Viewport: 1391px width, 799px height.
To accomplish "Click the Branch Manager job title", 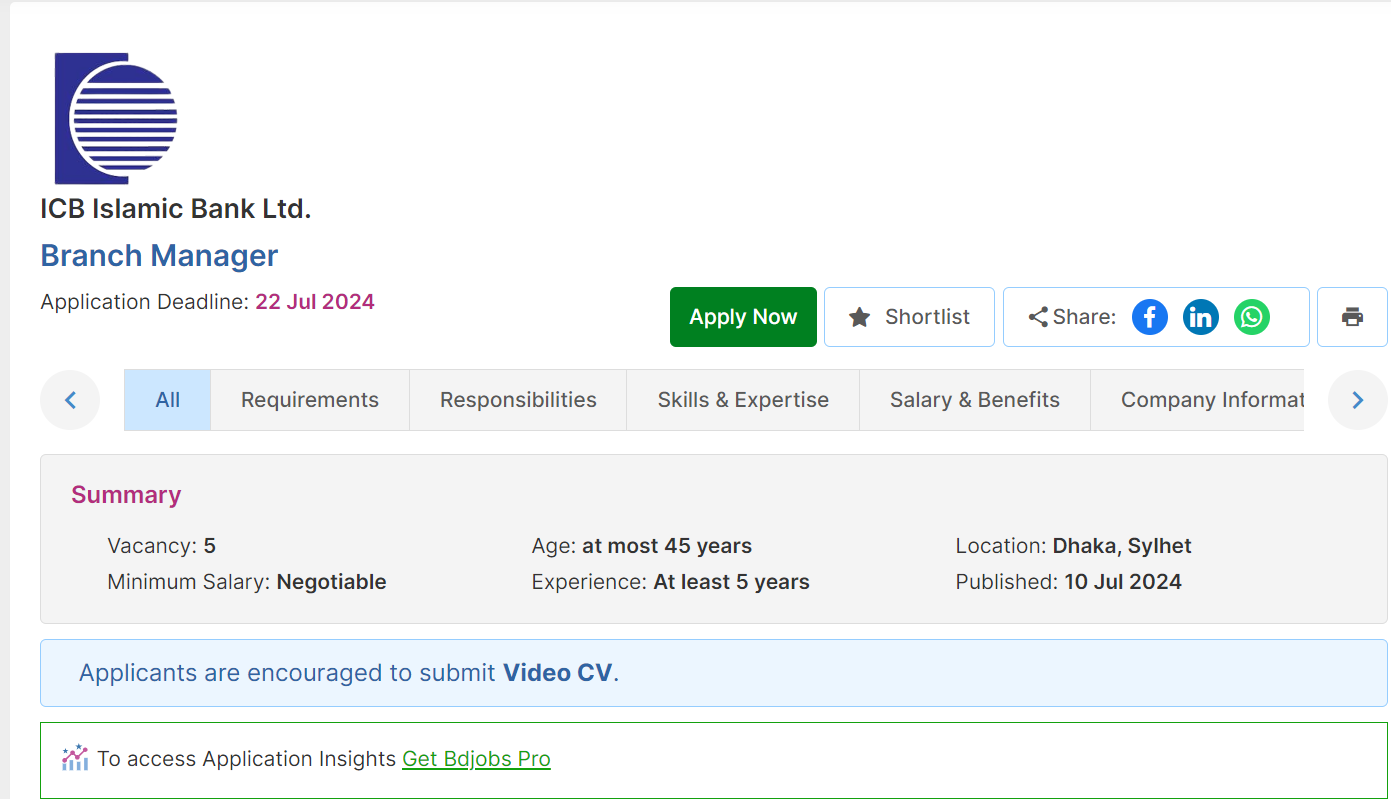I will click(159, 256).
